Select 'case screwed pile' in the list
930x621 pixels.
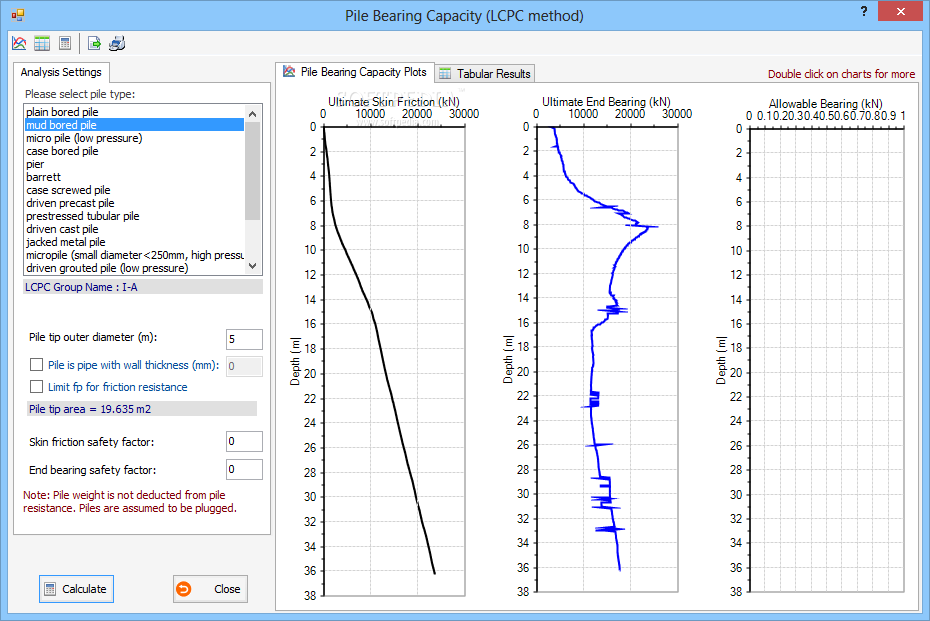134,190
